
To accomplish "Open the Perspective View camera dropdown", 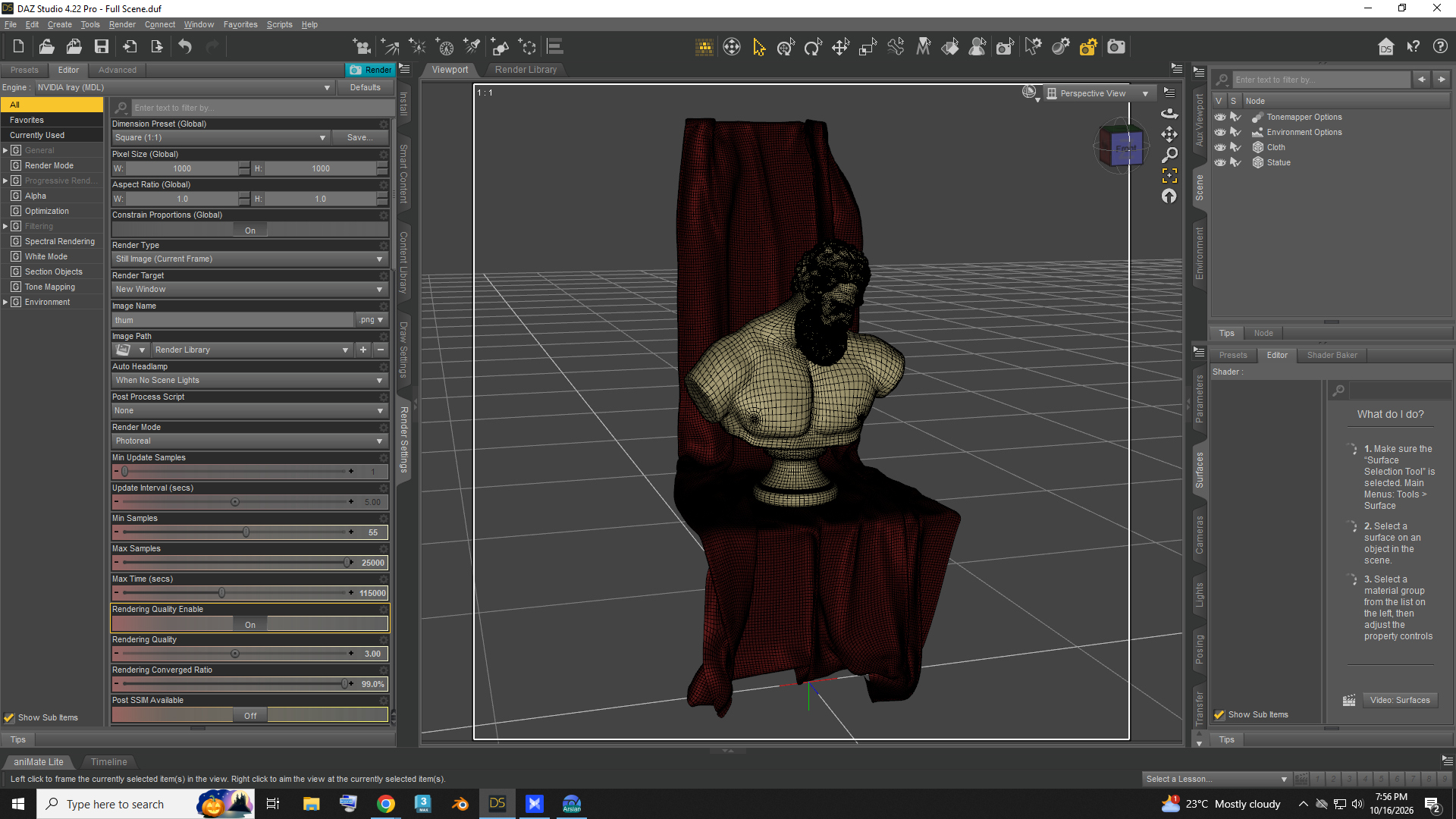I will 1099,93.
